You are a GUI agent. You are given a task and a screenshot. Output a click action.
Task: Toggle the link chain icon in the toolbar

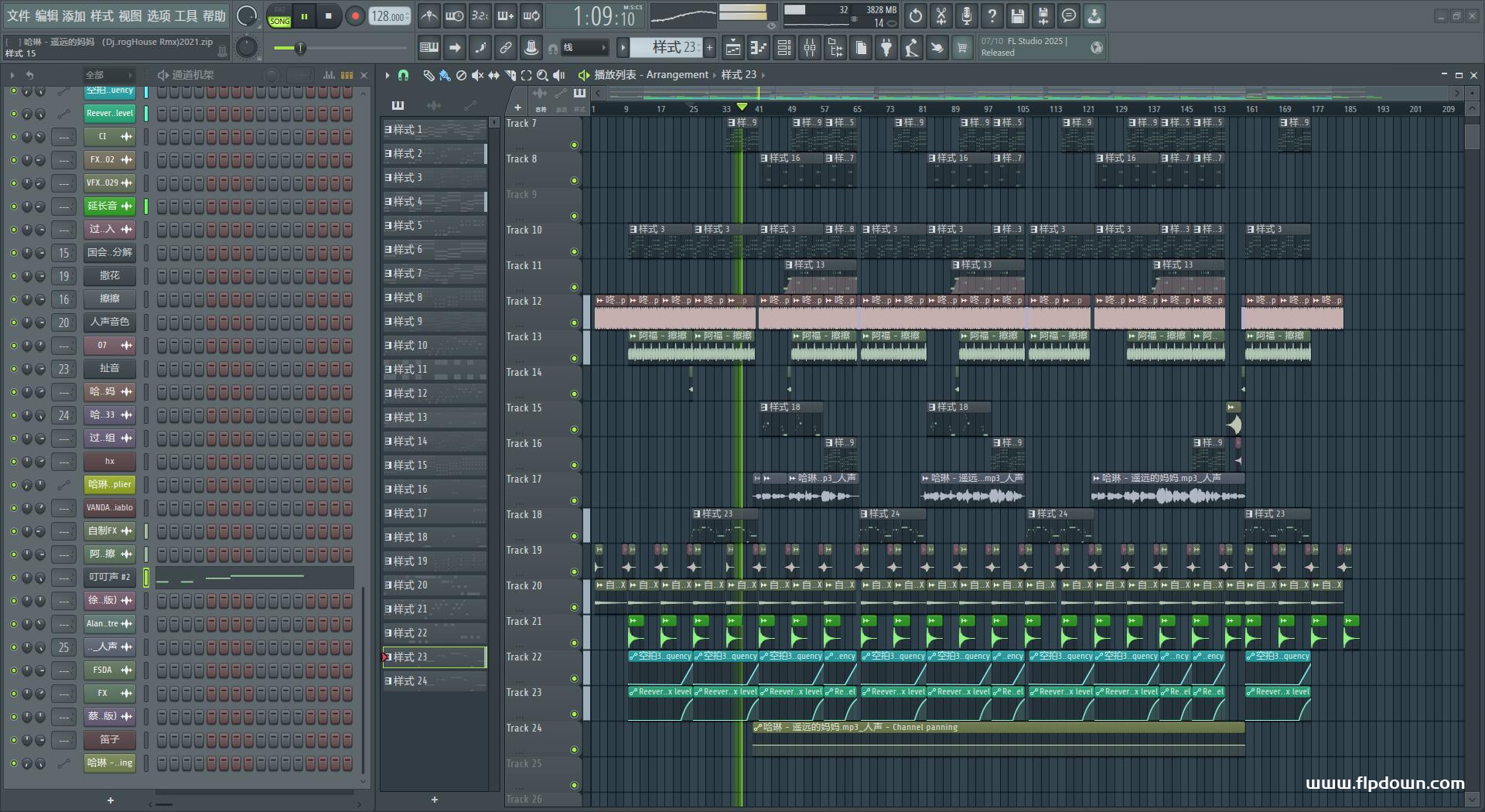[506, 48]
